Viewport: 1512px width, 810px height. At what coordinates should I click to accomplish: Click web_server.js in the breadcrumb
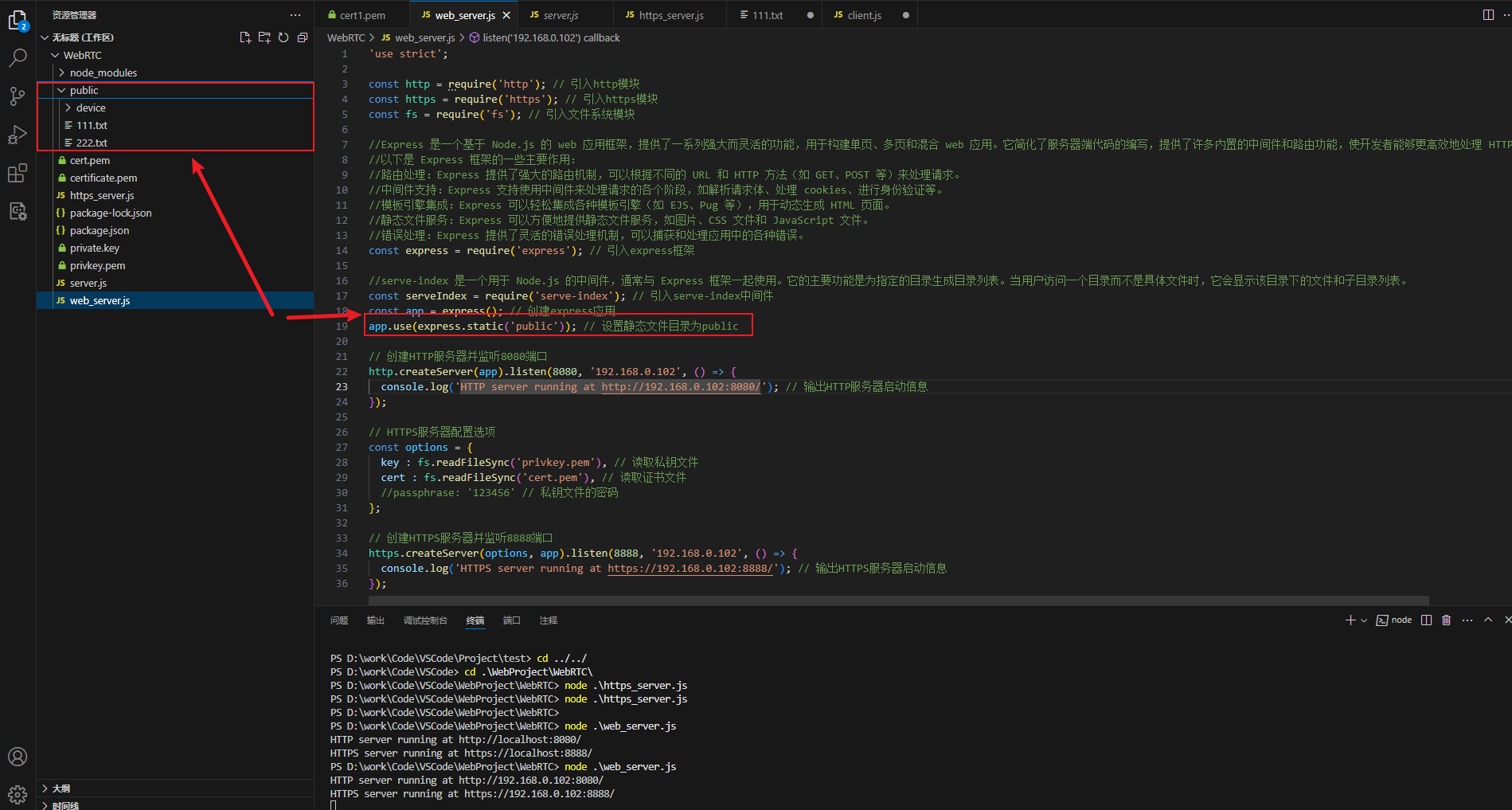click(x=418, y=37)
